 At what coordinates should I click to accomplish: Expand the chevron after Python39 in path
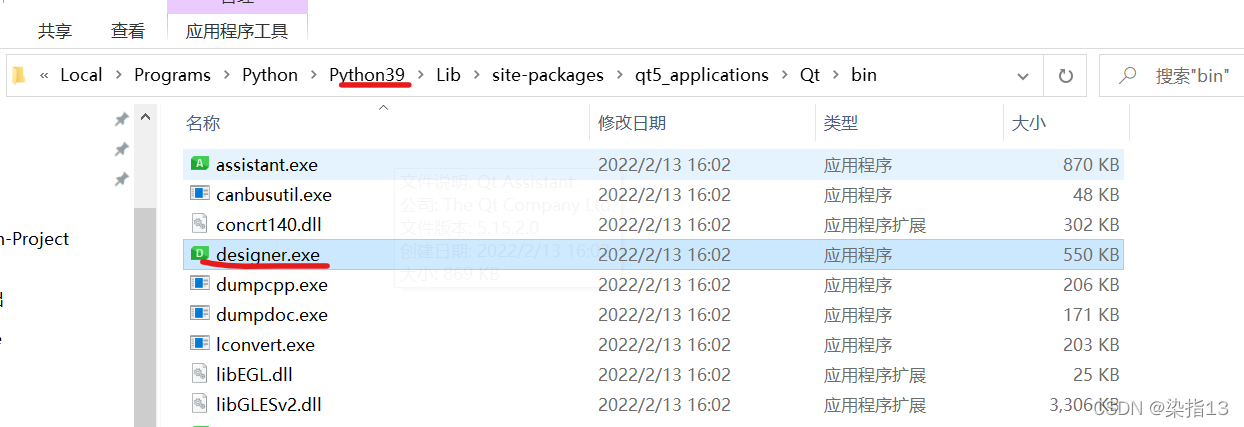420,75
